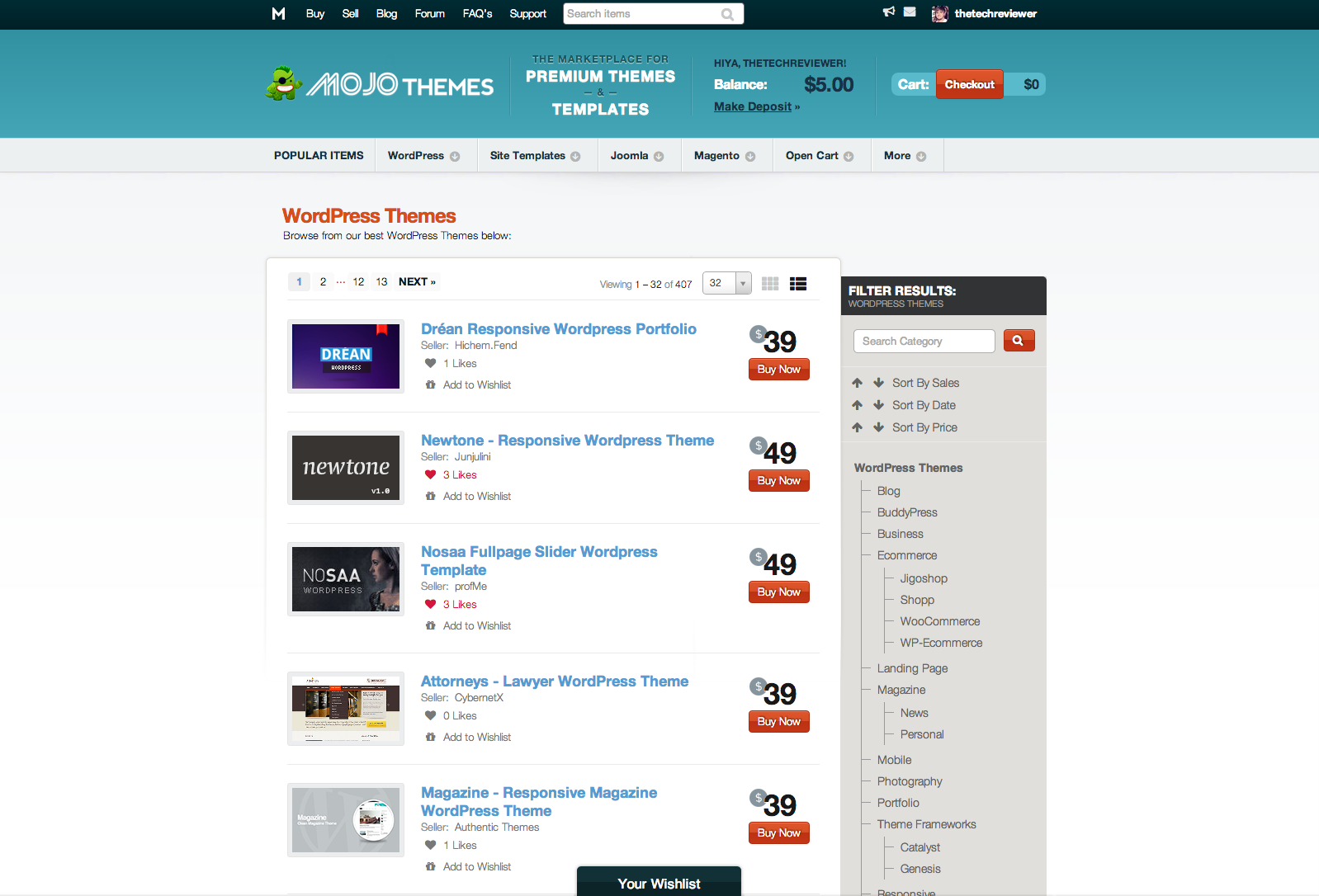Switch to list view layout
This screenshot has width=1319, height=896.
click(798, 284)
